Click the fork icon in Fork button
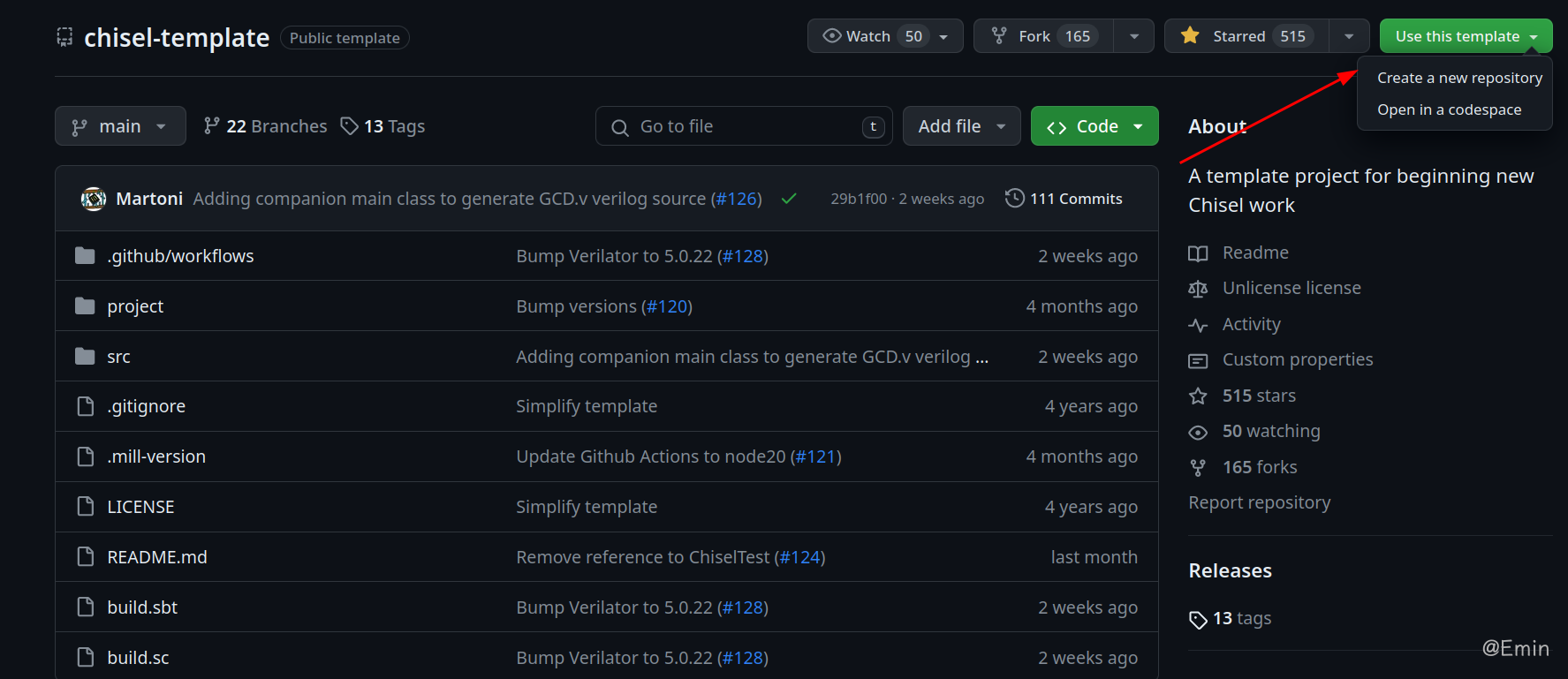The height and width of the screenshot is (679, 1568). pos(999,36)
